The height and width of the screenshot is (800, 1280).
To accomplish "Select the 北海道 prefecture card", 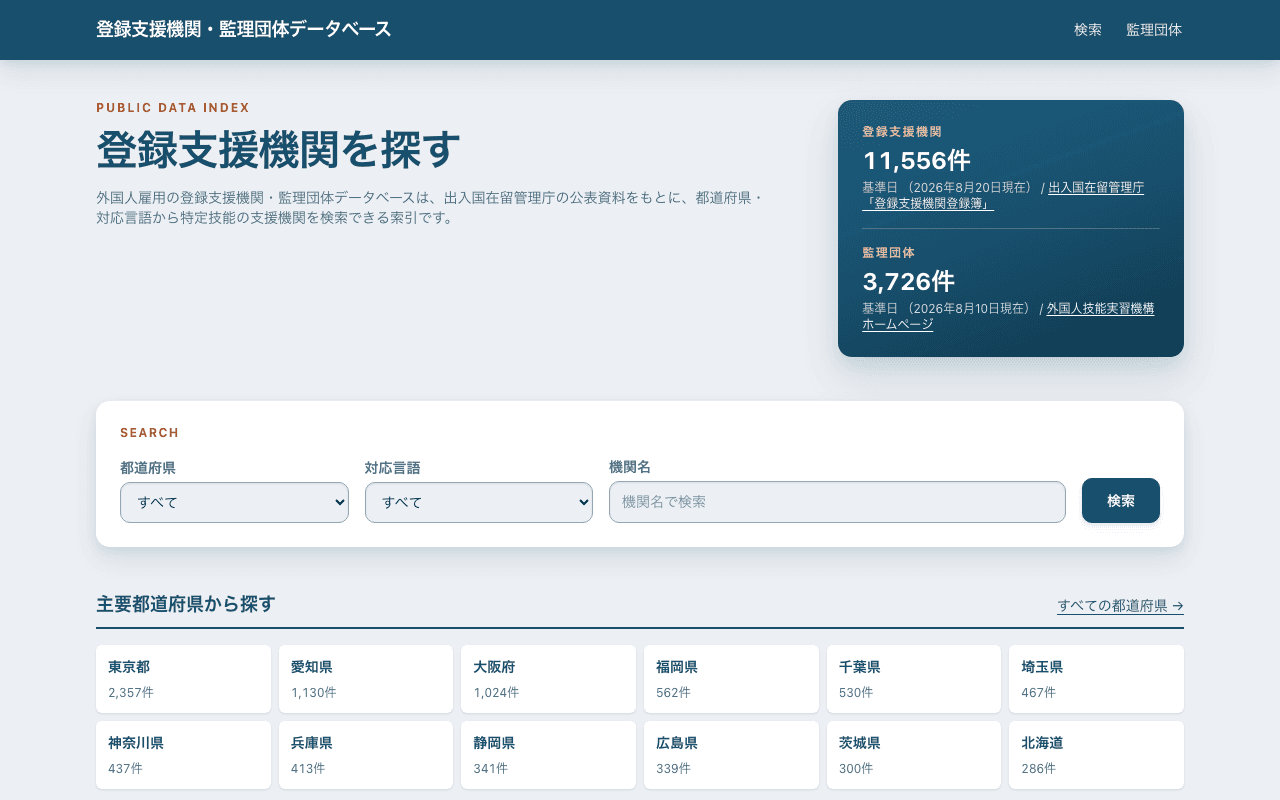I will pyautogui.click(x=1096, y=755).
